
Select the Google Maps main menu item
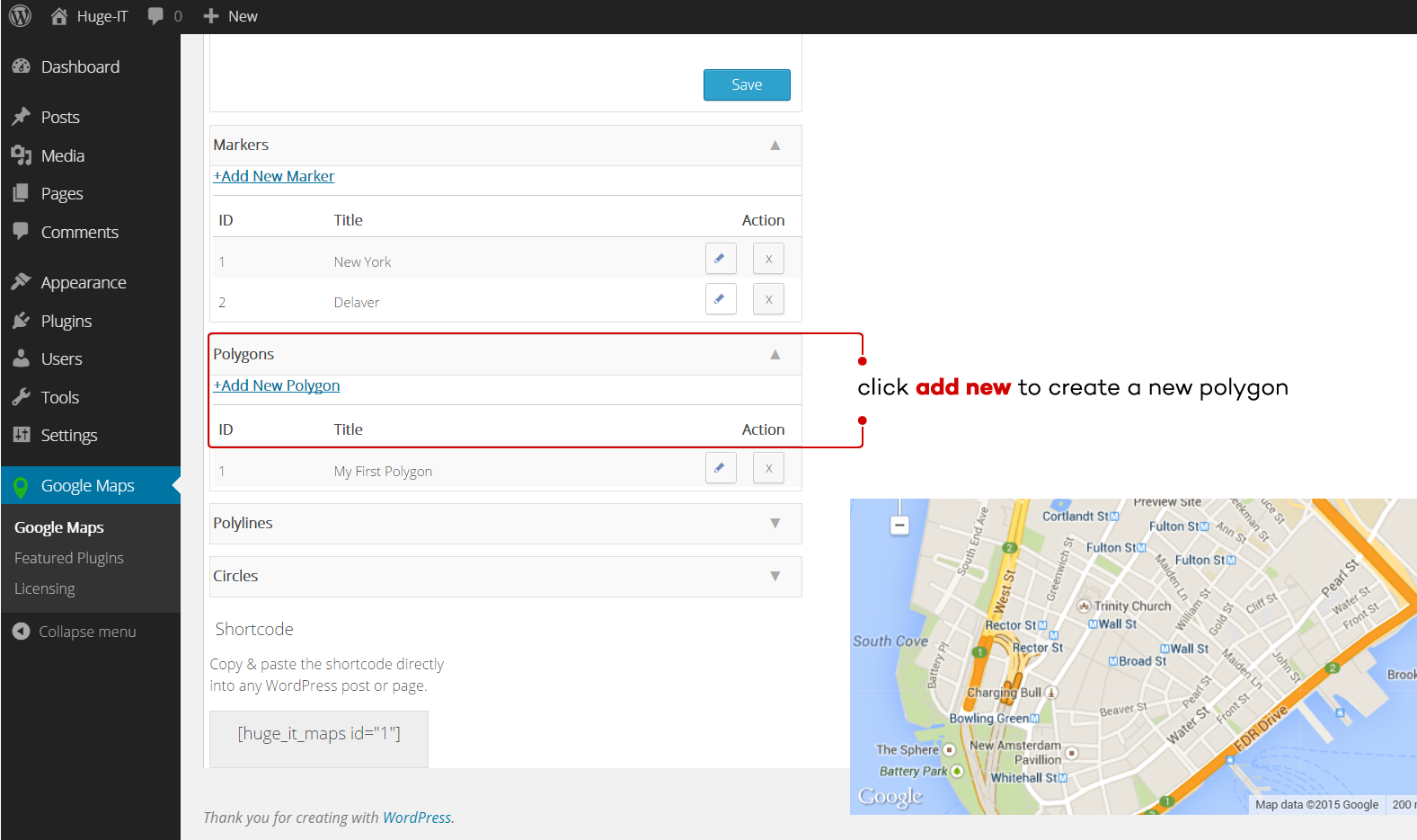pyautogui.click(x=90, y=485)
